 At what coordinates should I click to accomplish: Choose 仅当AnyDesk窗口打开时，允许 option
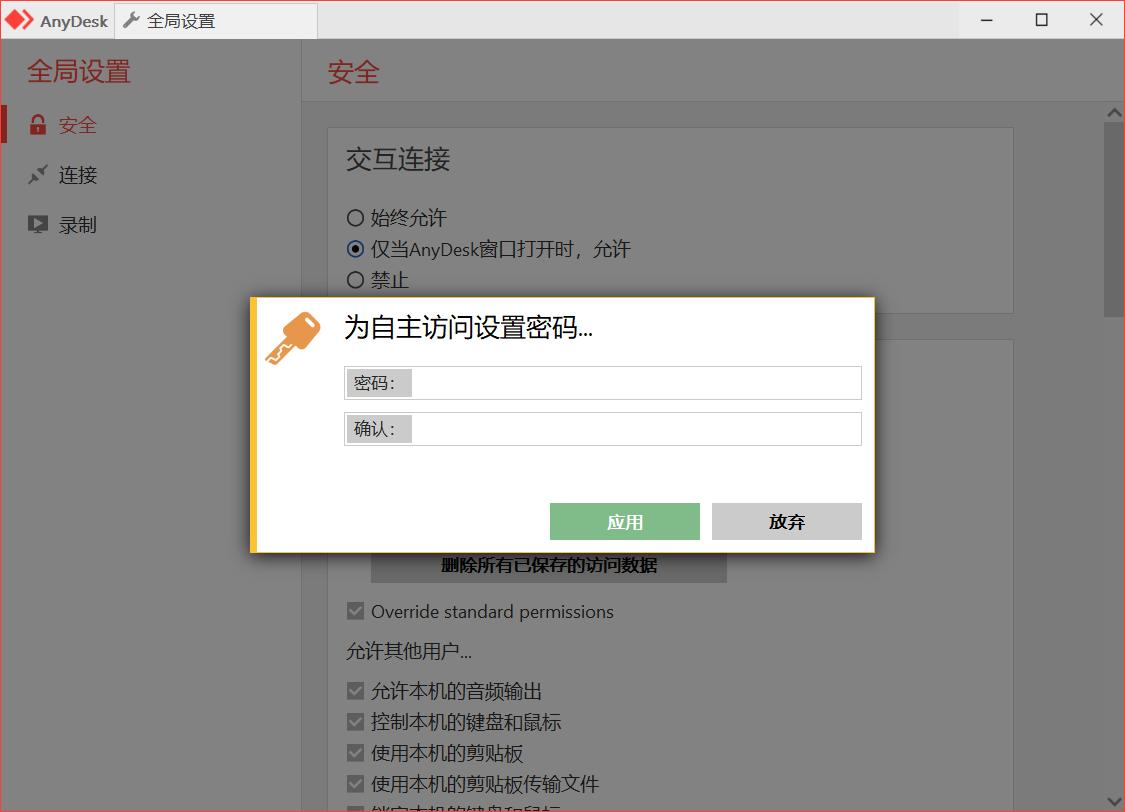point(355,249)
